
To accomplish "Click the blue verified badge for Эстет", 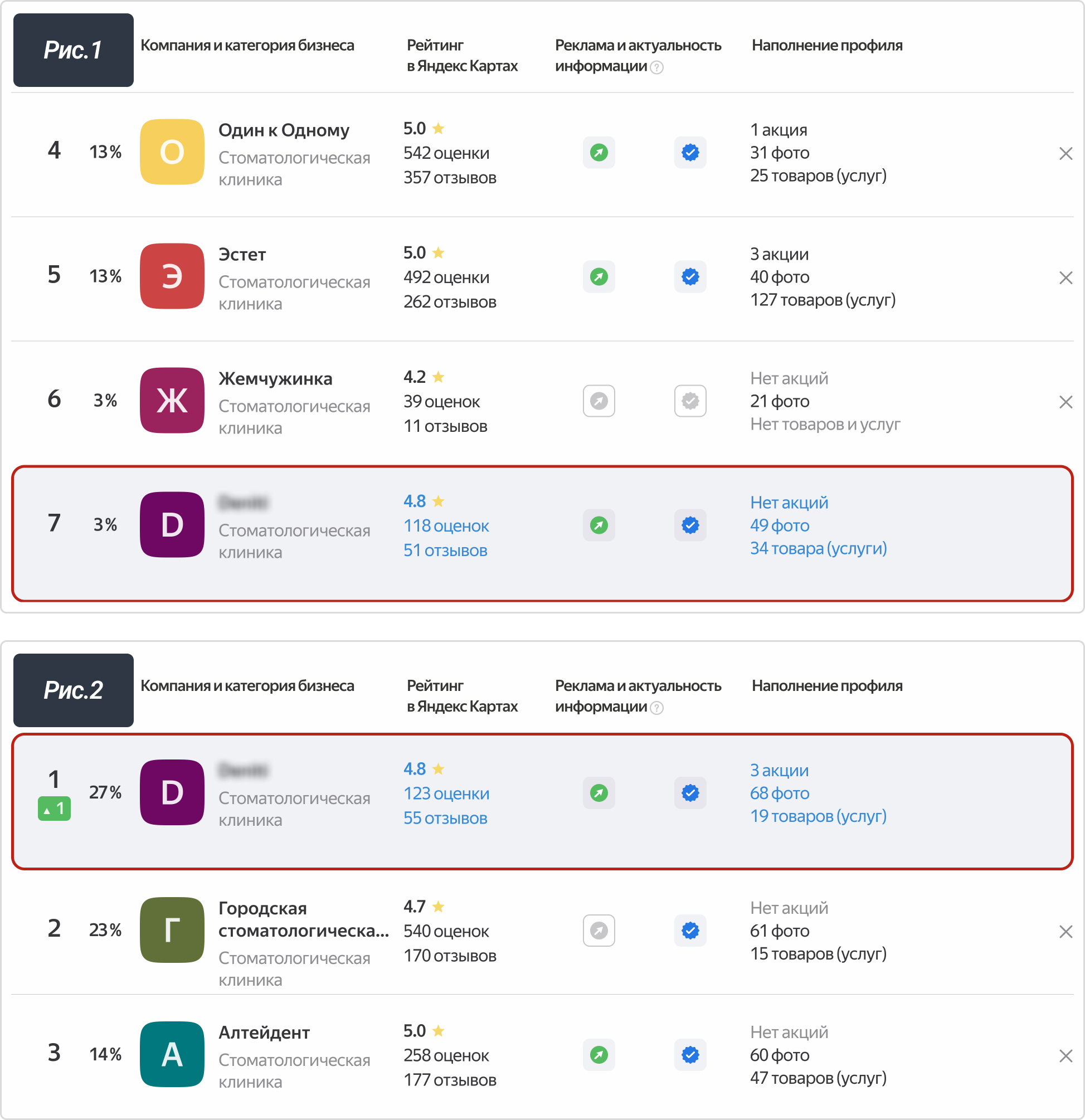I will click(690, 277).
